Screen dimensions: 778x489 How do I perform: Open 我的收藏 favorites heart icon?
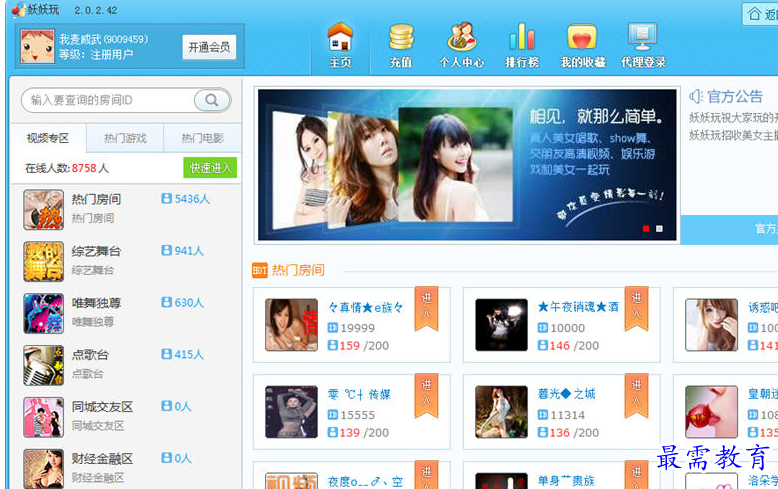(x=582, y=38)
